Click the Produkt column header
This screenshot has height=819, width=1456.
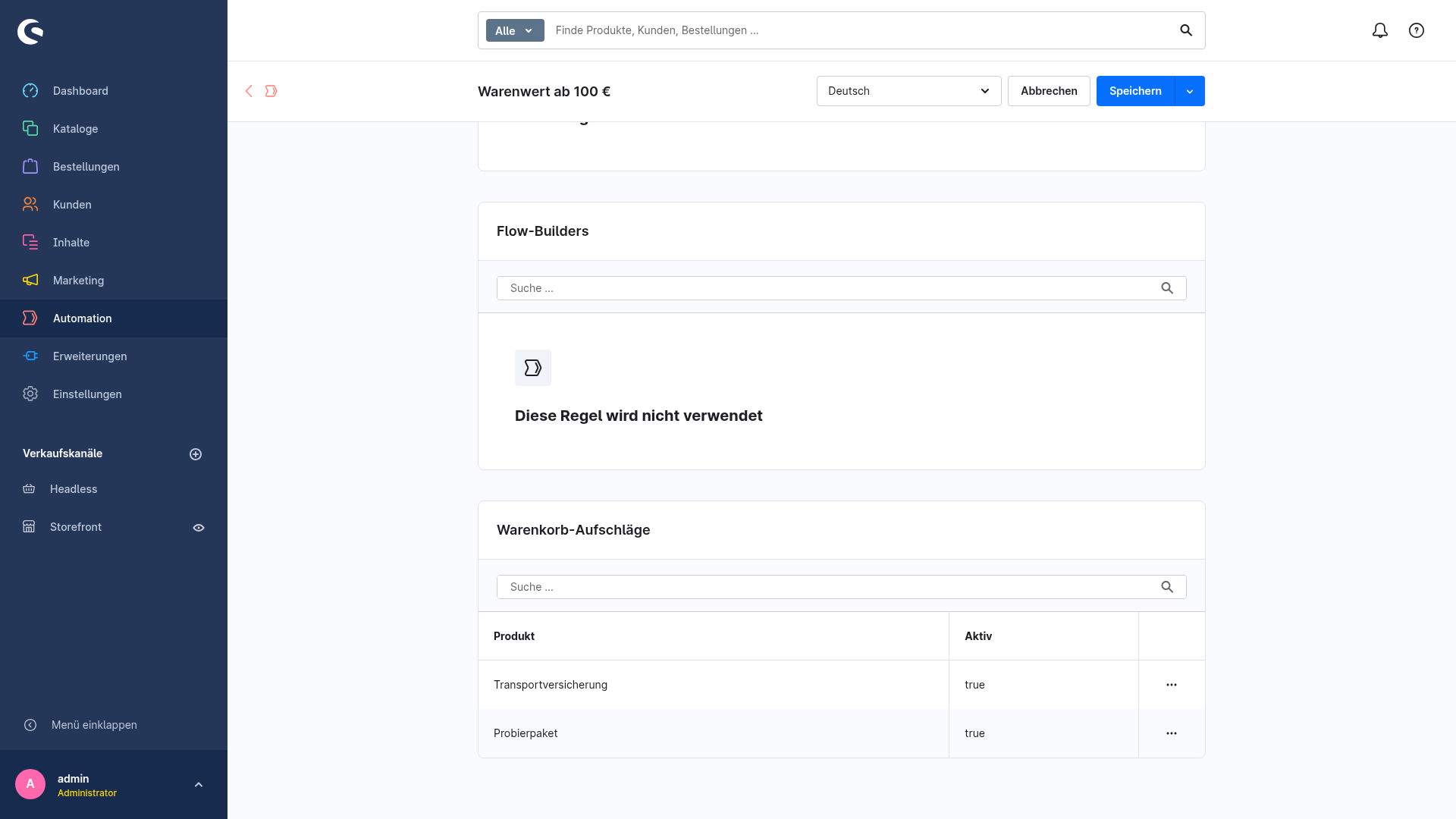pos(714,636)
